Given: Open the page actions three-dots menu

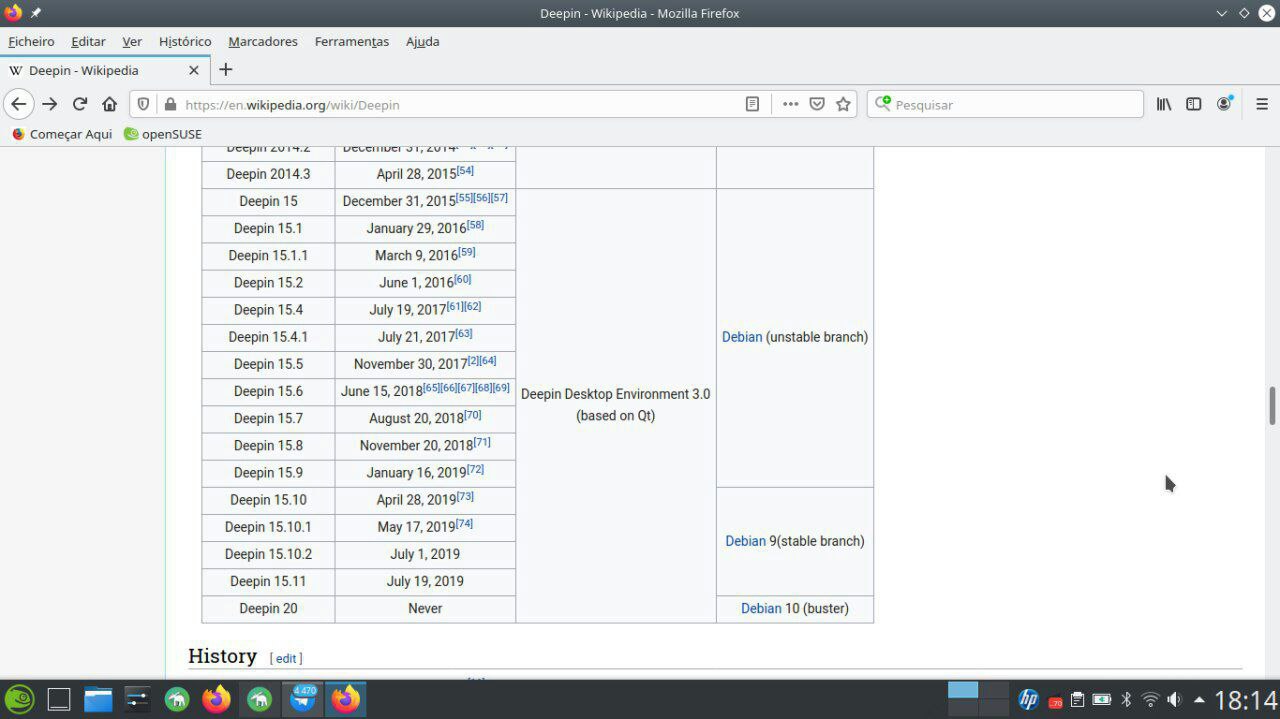Looking at the screenshot, I should (x=790, y=104).
